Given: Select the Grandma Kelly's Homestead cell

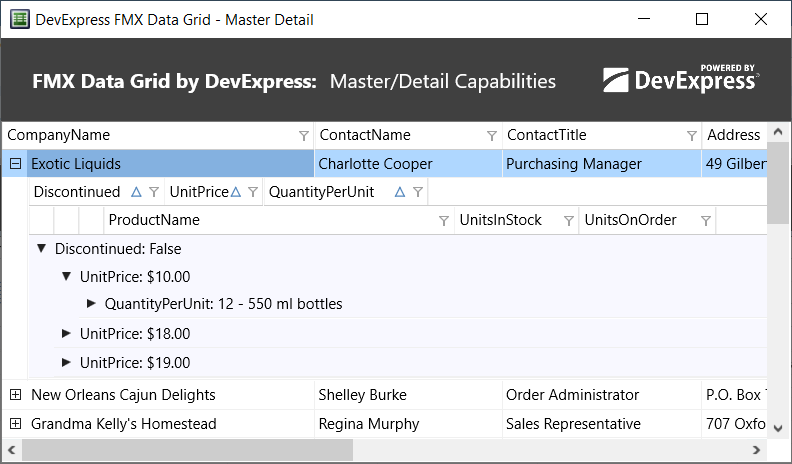Looking at the screenshot, I should click(170, 424).
